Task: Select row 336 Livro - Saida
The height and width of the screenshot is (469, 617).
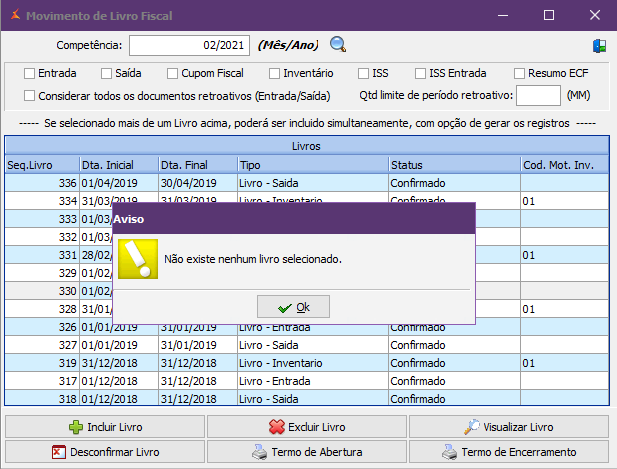Action: click(270, 183)
